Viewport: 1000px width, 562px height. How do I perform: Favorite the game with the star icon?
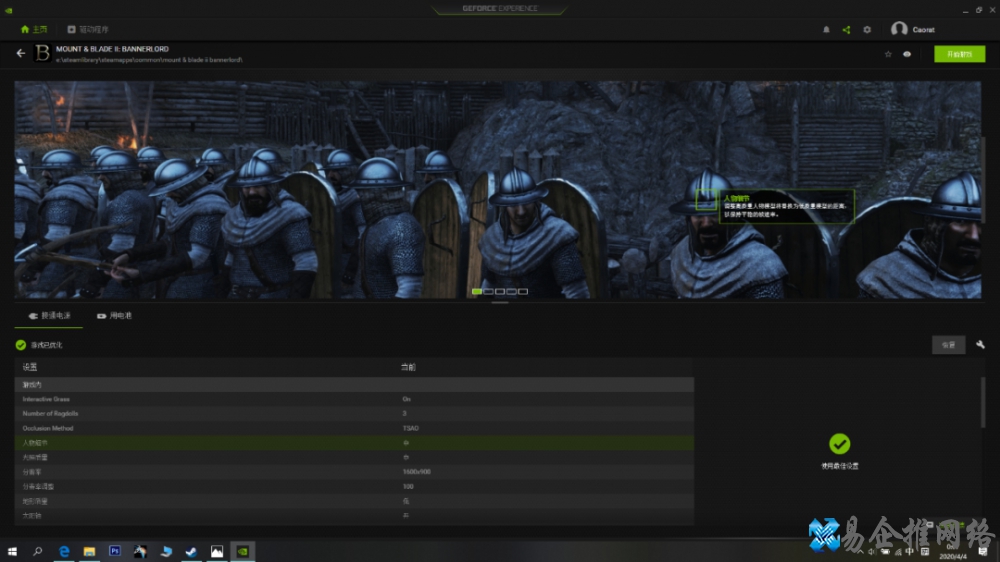888,54
